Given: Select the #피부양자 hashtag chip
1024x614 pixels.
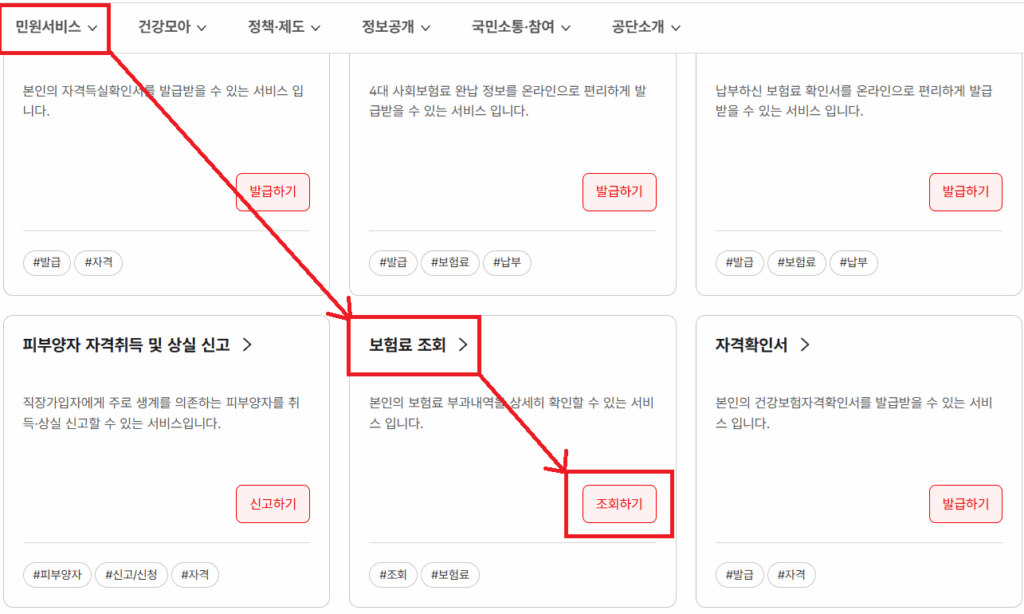Looking at the screenshot, I should tap(57, 575).
